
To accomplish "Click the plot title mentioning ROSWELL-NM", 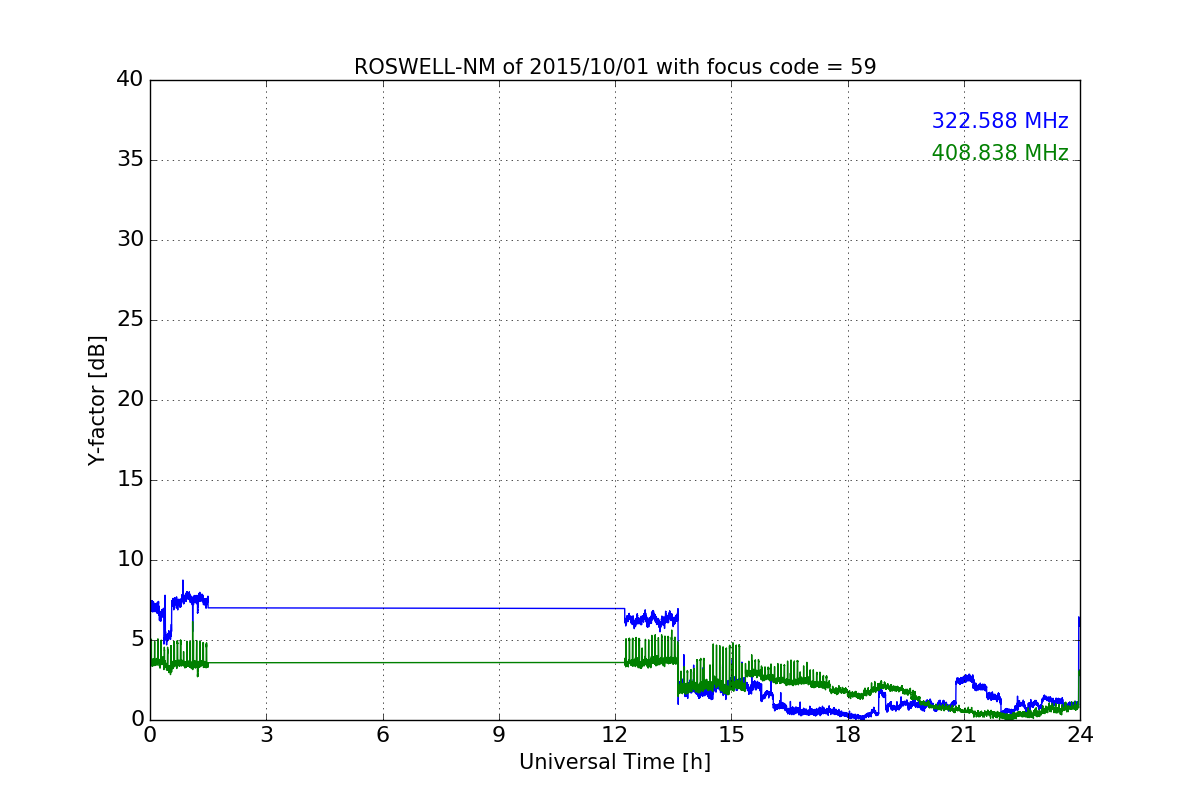I will pos(615,67).
